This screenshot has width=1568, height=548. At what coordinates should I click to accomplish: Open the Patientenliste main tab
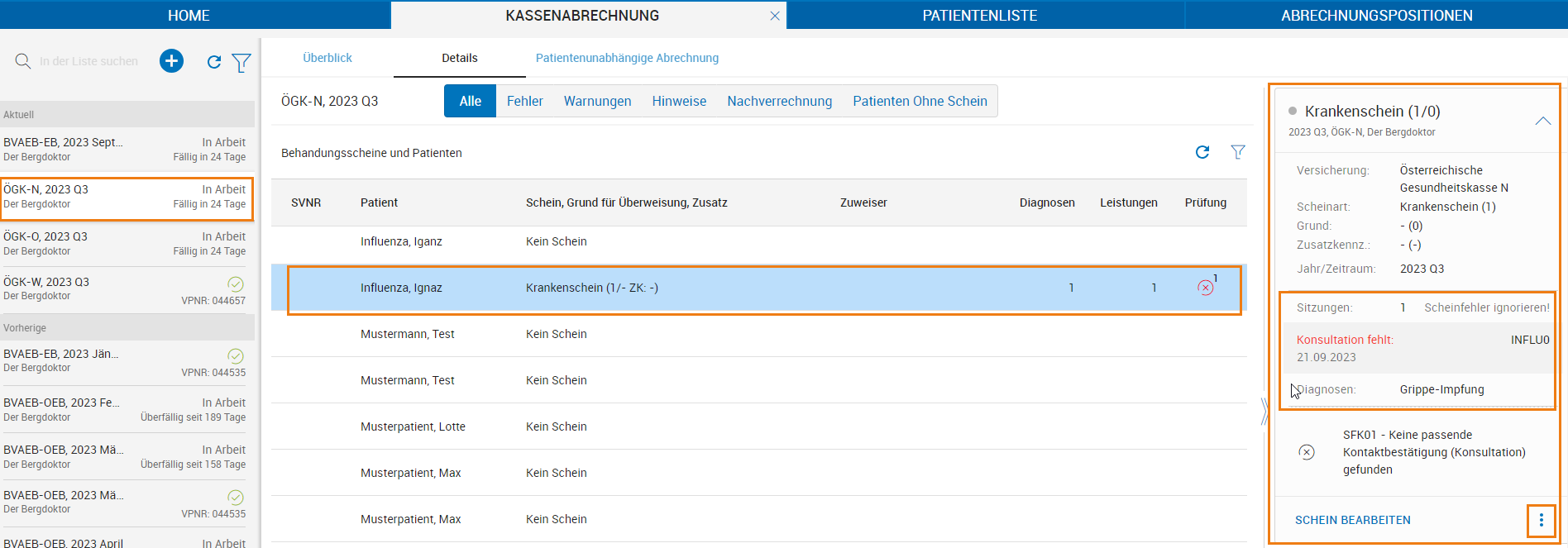point(980,16)
